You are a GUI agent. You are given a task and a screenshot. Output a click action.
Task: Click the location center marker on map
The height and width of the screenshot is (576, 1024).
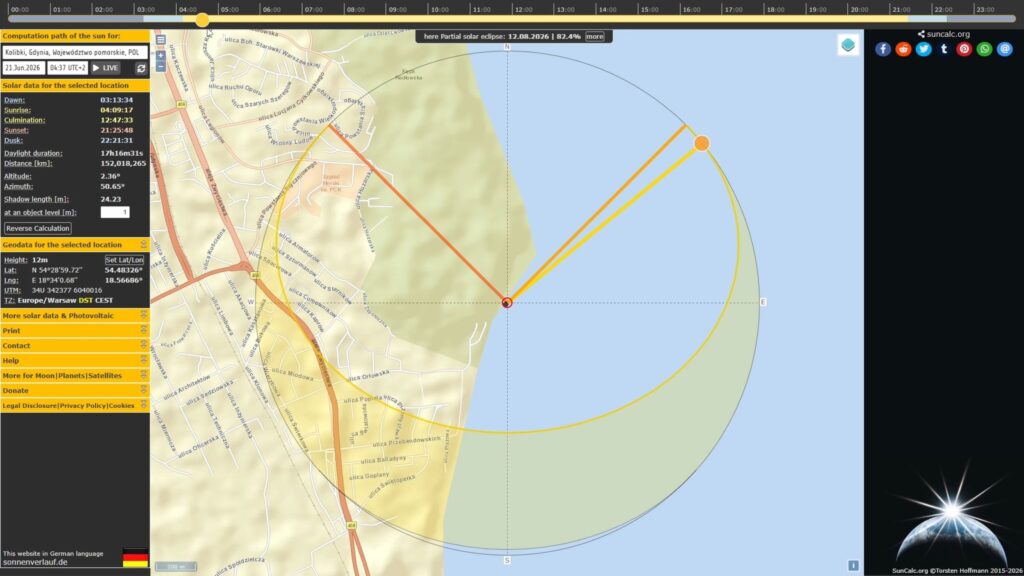coord(507,302)
